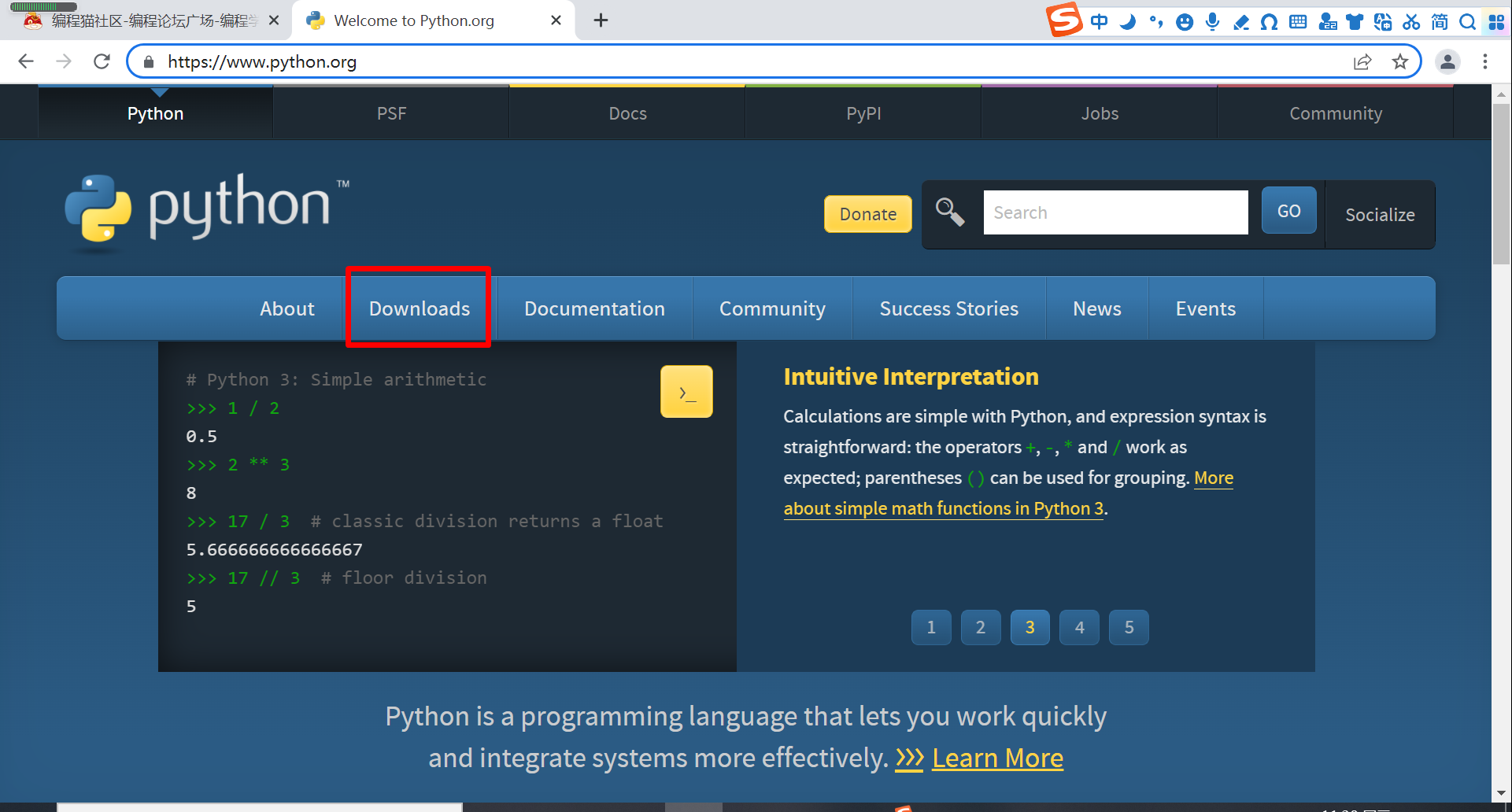Open the browser profile avatar
This screenshot has width=1512, height=812.
tap(1447, 61)
